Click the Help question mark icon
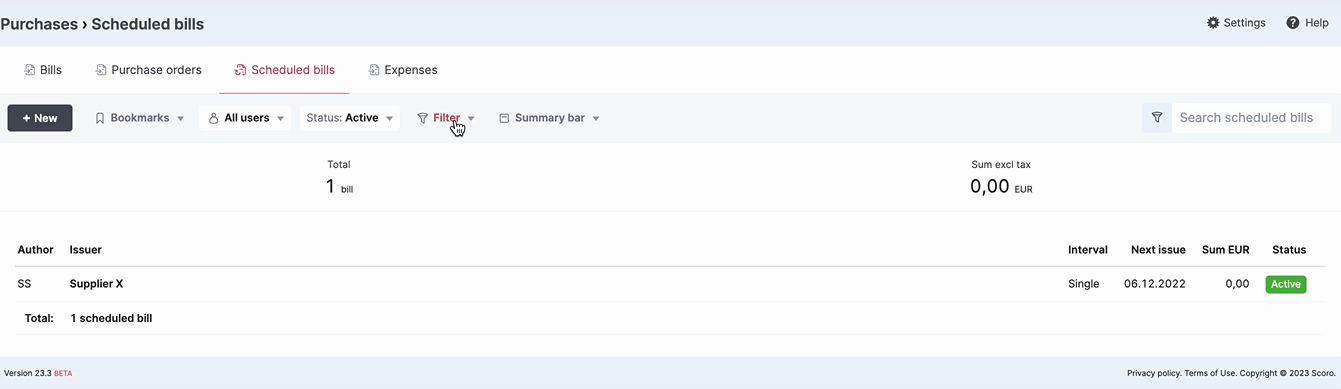Screen dimensions: 1341x389 [x=1293, y=22]
